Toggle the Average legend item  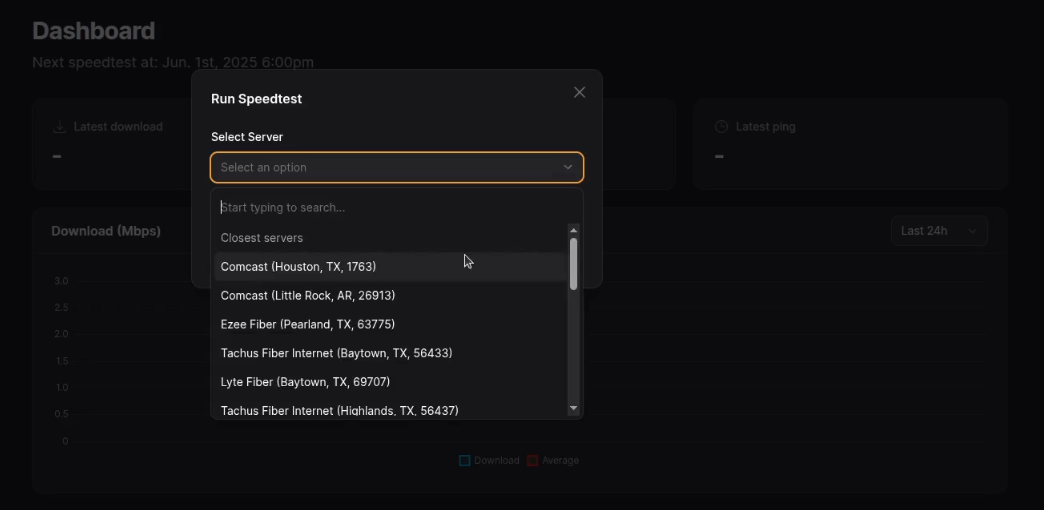[x=553, y=461]
